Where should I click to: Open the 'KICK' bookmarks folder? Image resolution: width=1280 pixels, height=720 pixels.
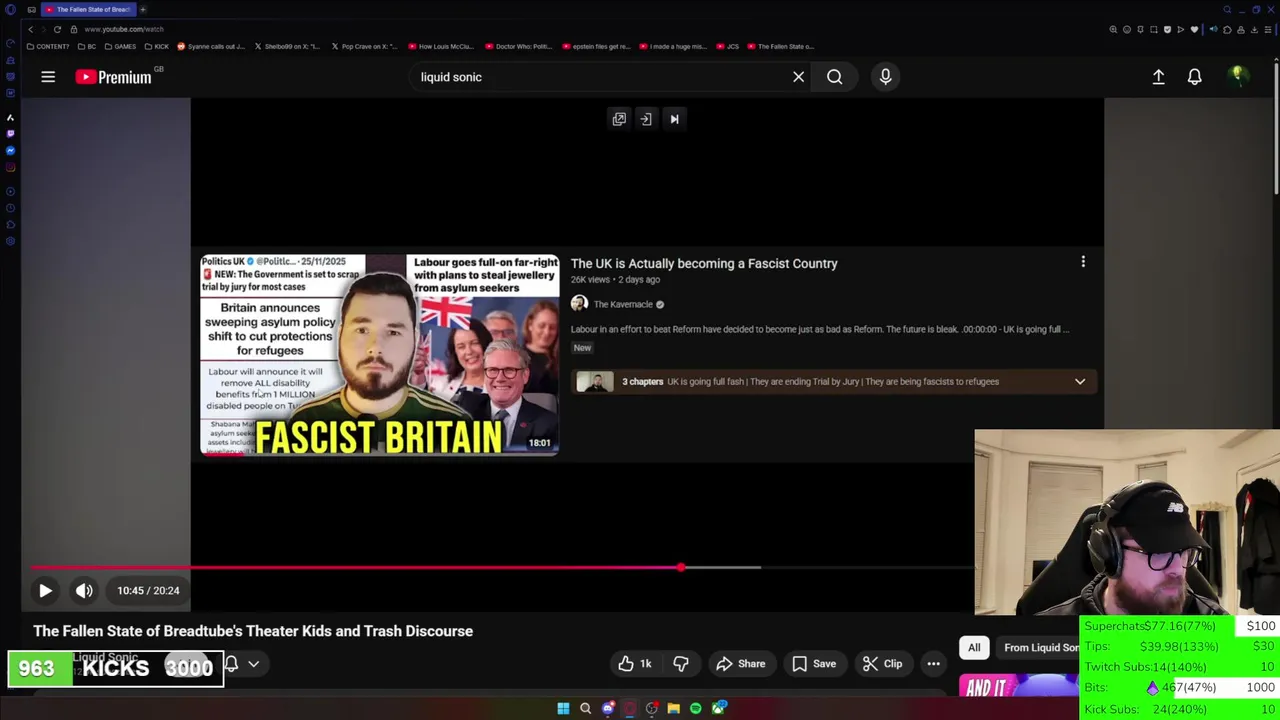point(157,46)
